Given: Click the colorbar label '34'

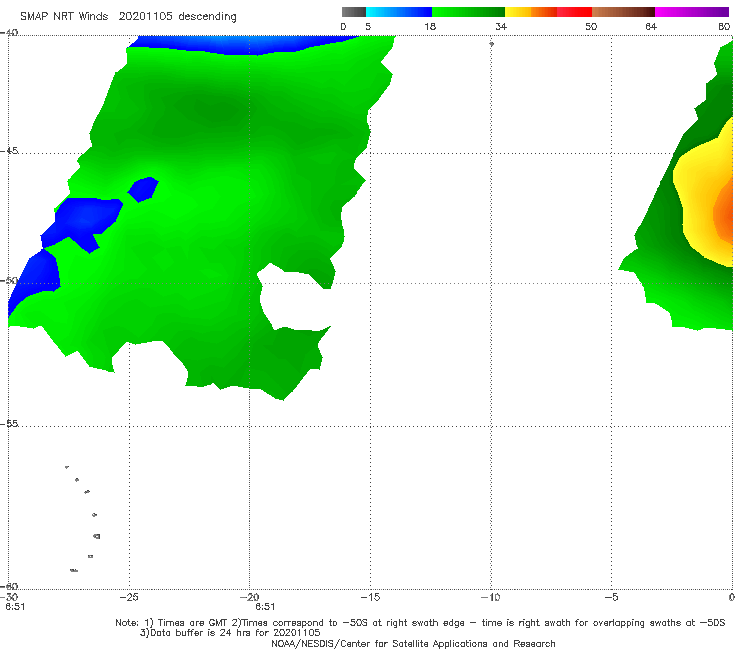Looking at the screenshot, I should [x=501, y=26].
